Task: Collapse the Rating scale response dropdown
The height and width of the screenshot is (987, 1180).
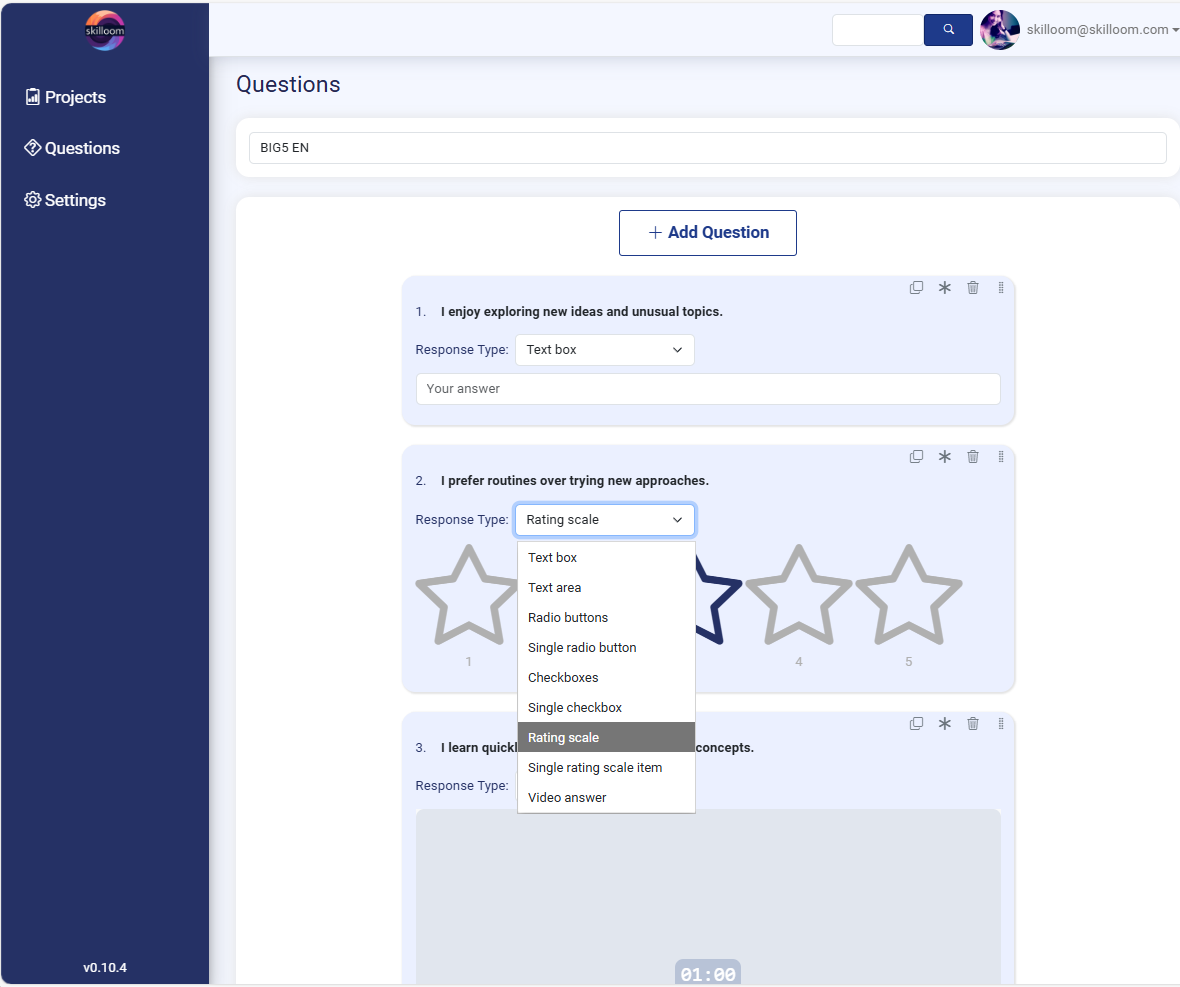Action: (604, 520)
